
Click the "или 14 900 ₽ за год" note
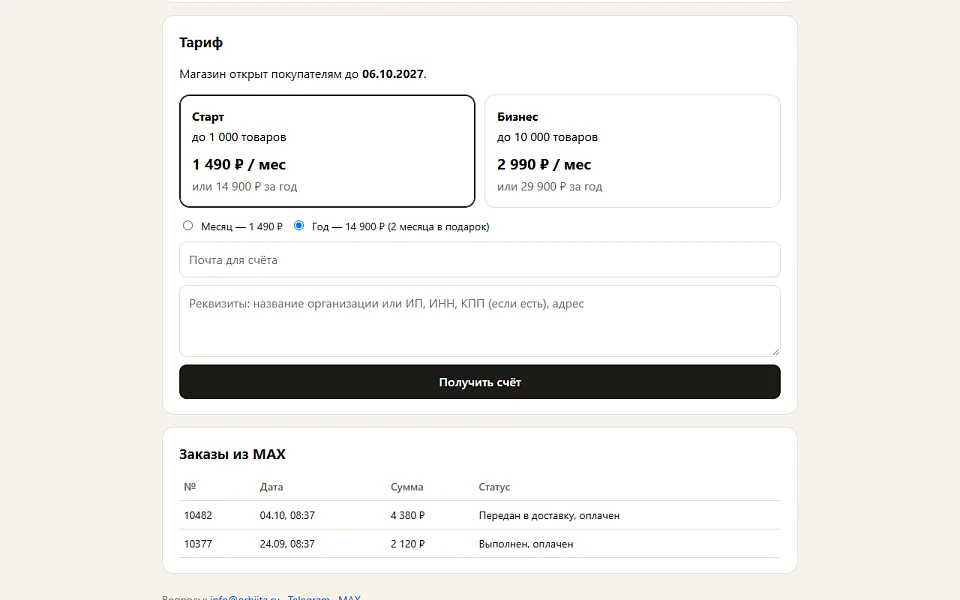pos(244,187)
